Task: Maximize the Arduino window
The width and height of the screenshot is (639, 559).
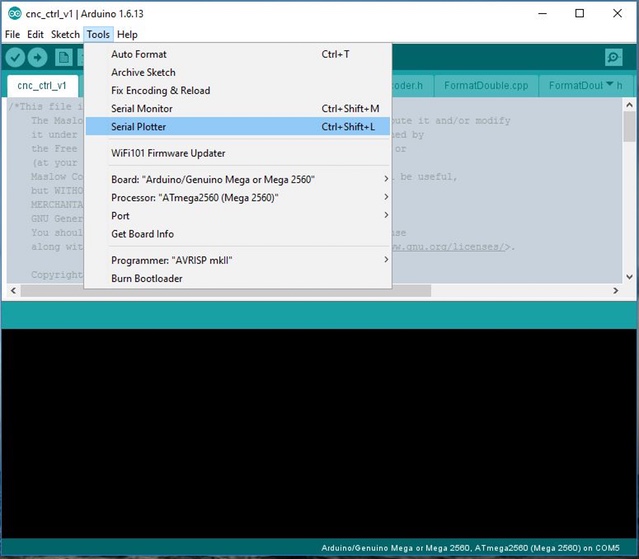Action: [x=580, y=13]
